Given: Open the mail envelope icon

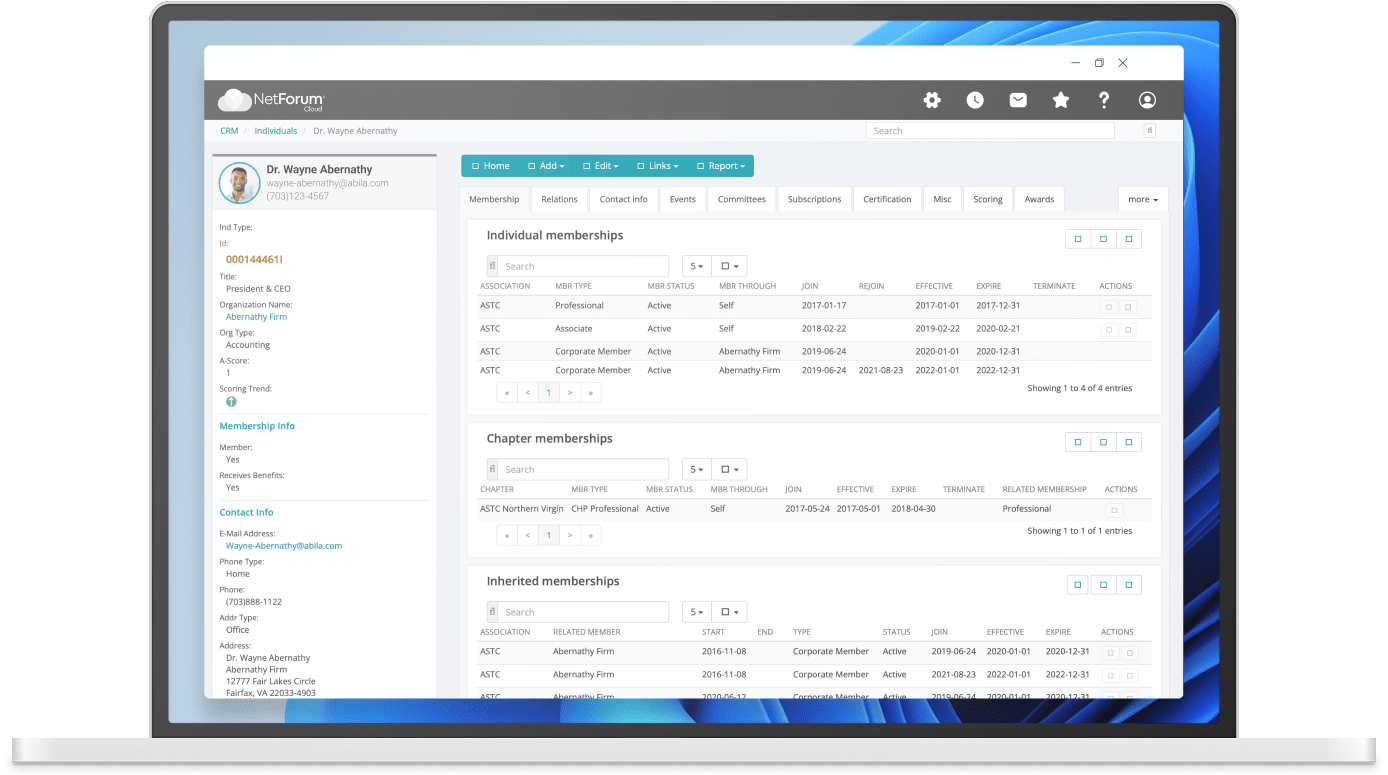Looking at the screenshot, I should click(1018, 100).
